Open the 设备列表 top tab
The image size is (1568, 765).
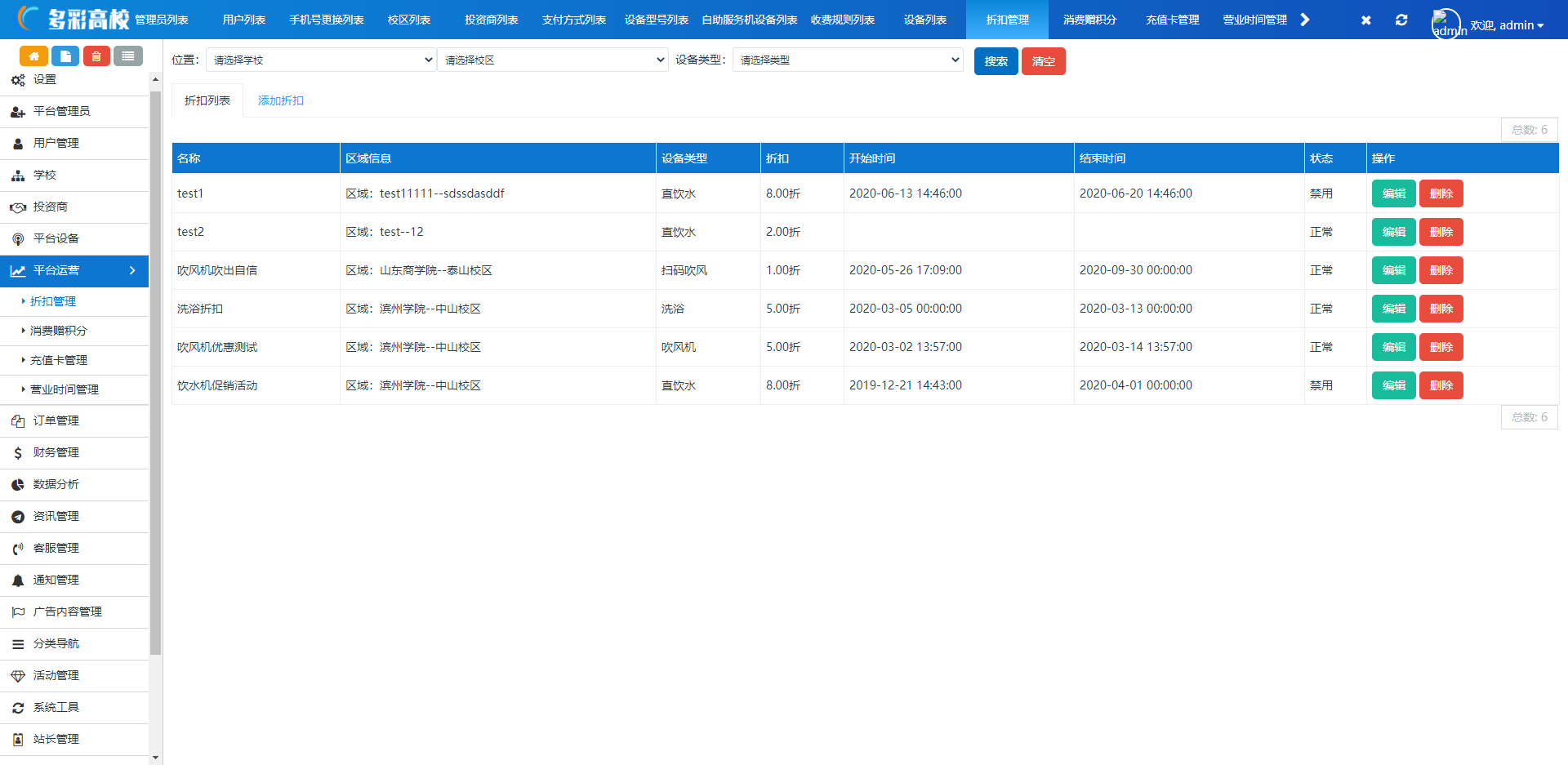pyautogui.click(x=925, y=20)
